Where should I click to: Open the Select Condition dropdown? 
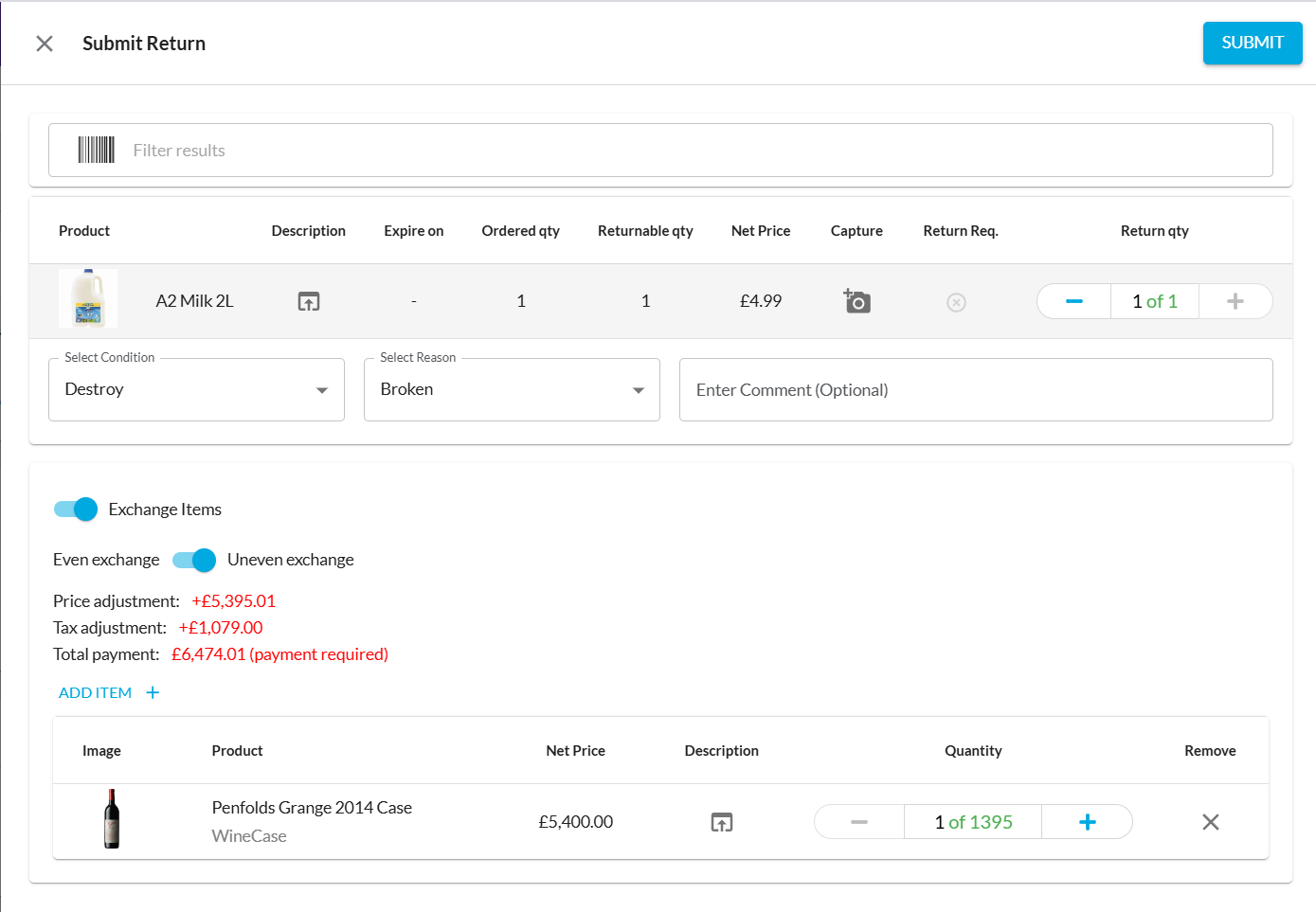click(x=196, y=389)
